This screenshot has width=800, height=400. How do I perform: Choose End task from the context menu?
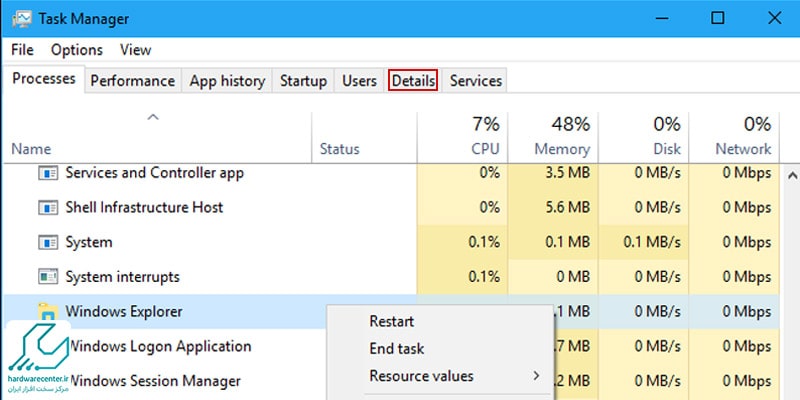click(396, 349)
